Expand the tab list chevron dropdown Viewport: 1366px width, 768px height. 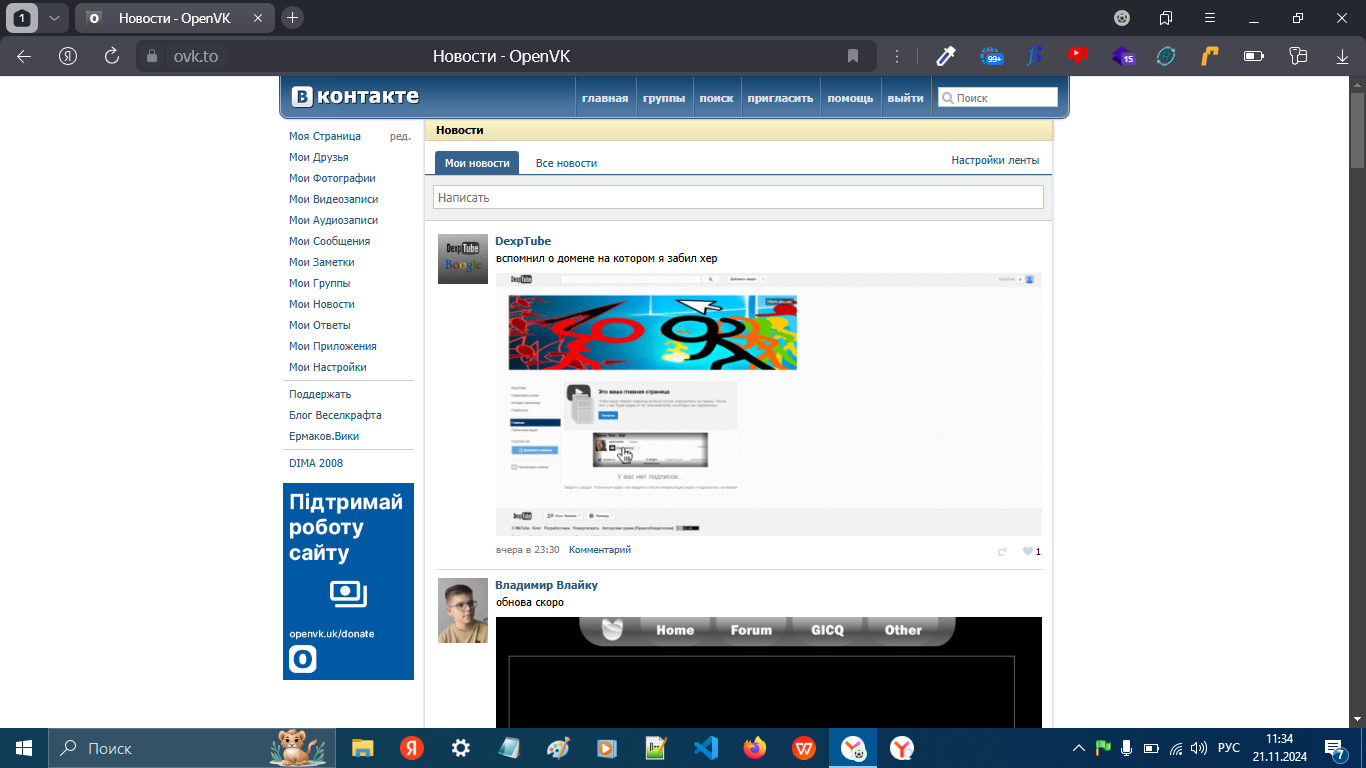click(x=54, y=18)
